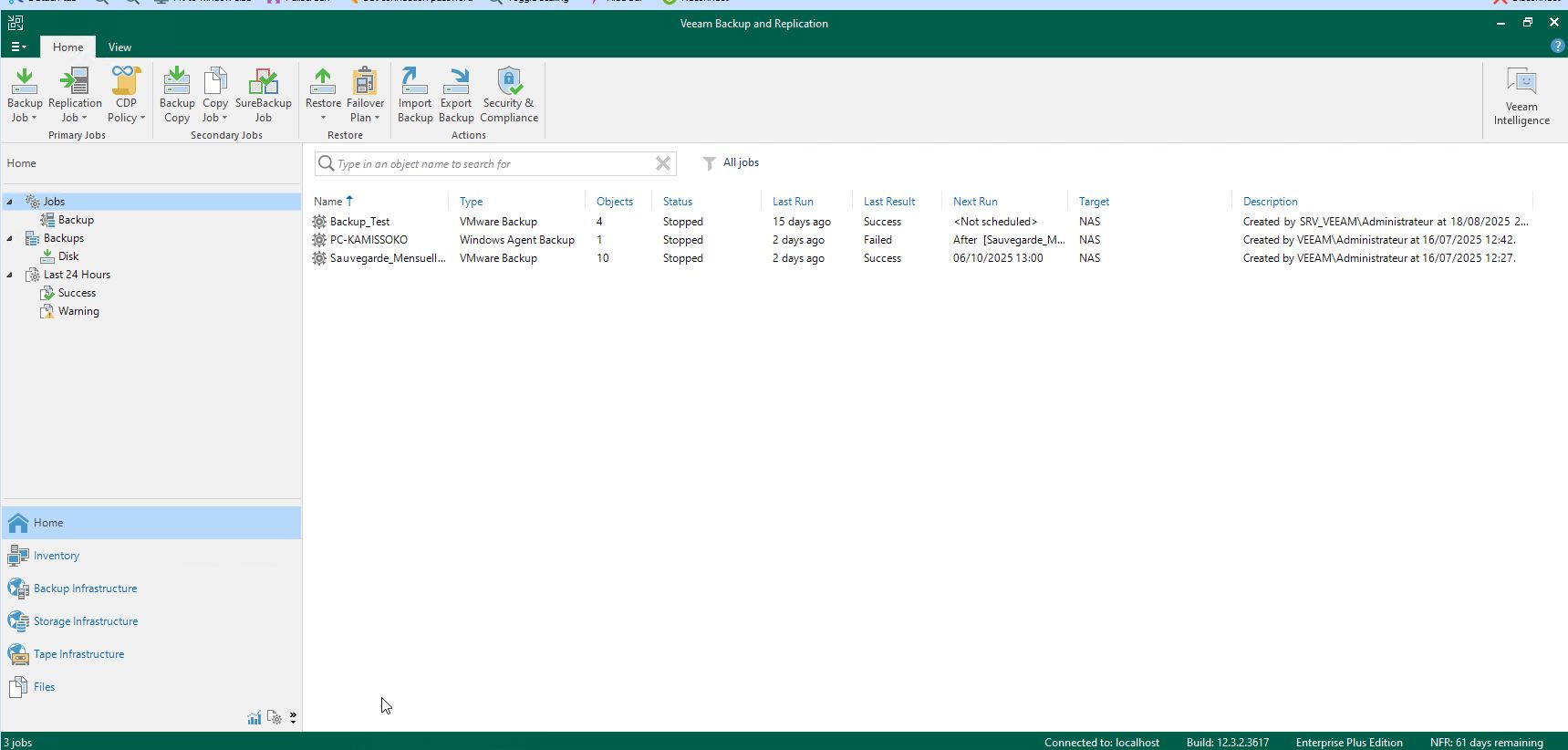Viewport: 1568px width, 750px height.
Task: Open the Backup Job ribbon button
Action: (25, 94)
